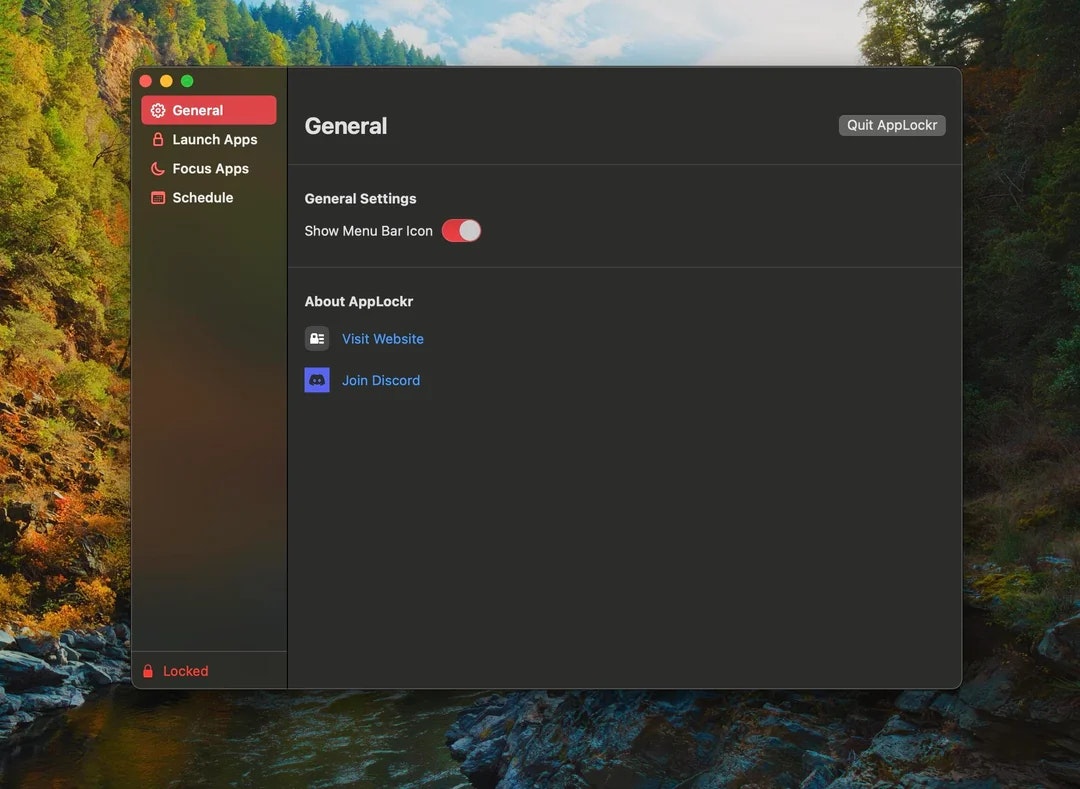1080x789 pixels.
Task: Click the Discord logo icon
Action: [x=317, y=380]
